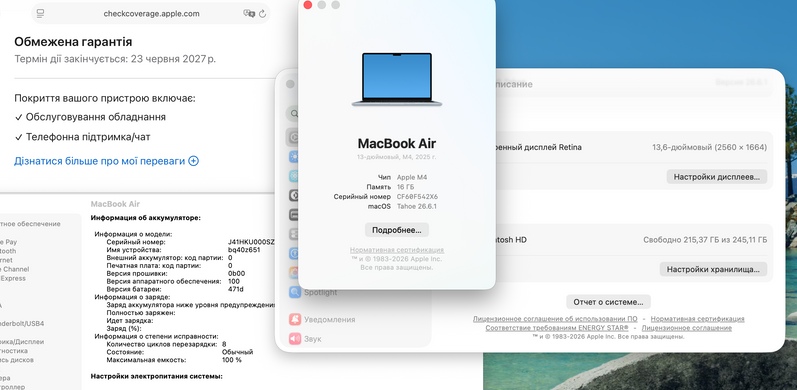Close the About This Mac window

[308, 5]
